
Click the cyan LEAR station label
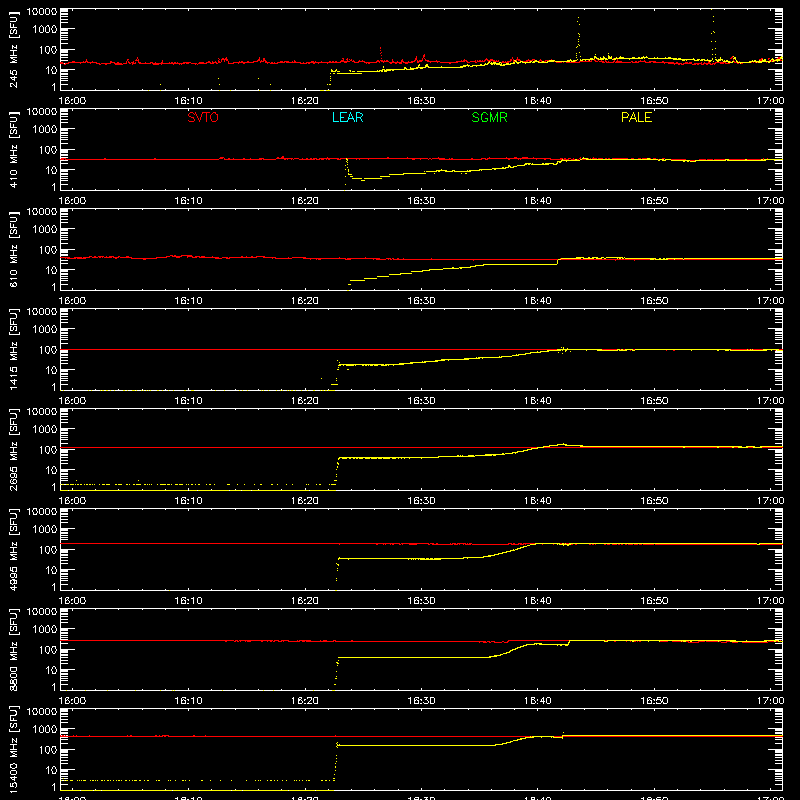pyautogui.click(x=347, y=117)
